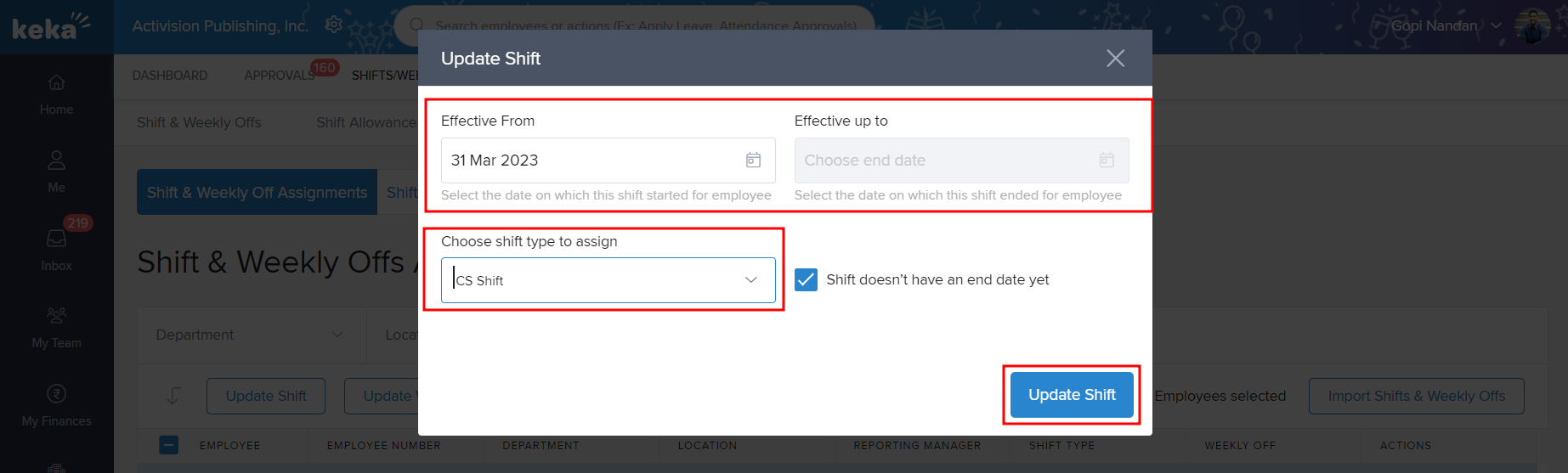1568x473 pixels.
Task: Click the blue Update Shift confirm button
Action: click(x=1072, y=395)
